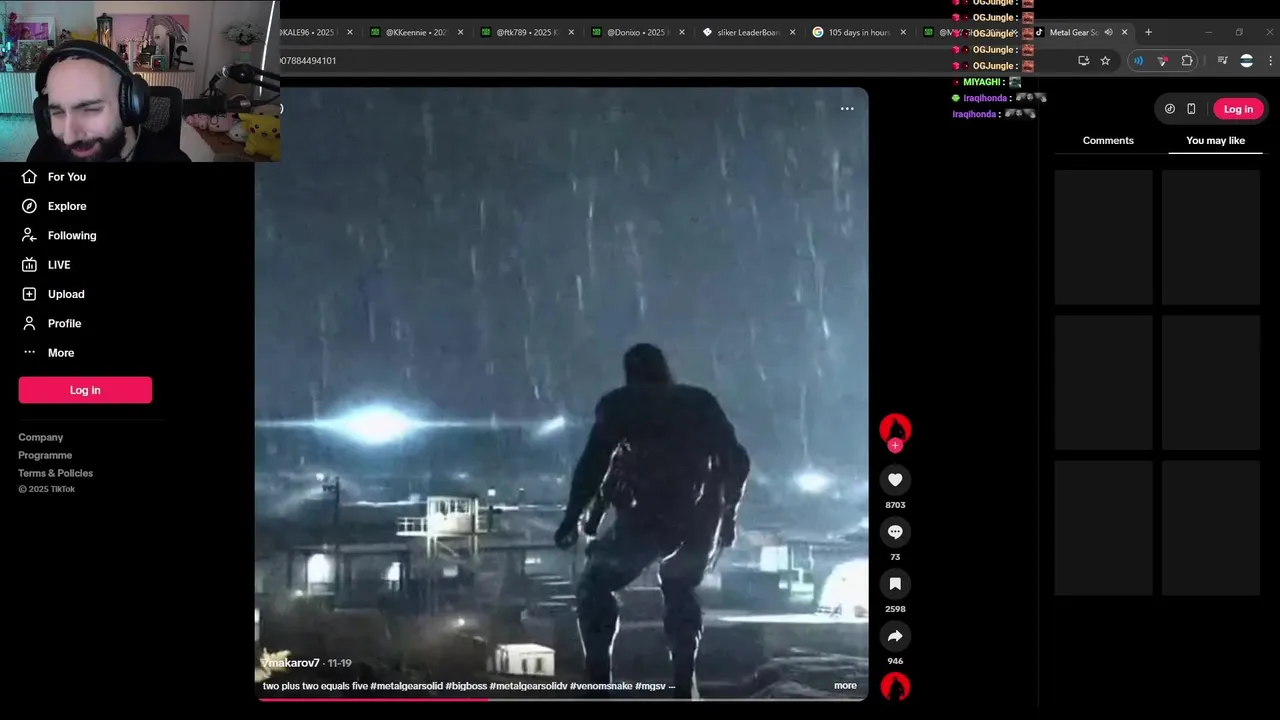Image resolution: width=1280 pixels, height=720 pixels.
Task: Open the Company footer link
Action: pos(41,437)
